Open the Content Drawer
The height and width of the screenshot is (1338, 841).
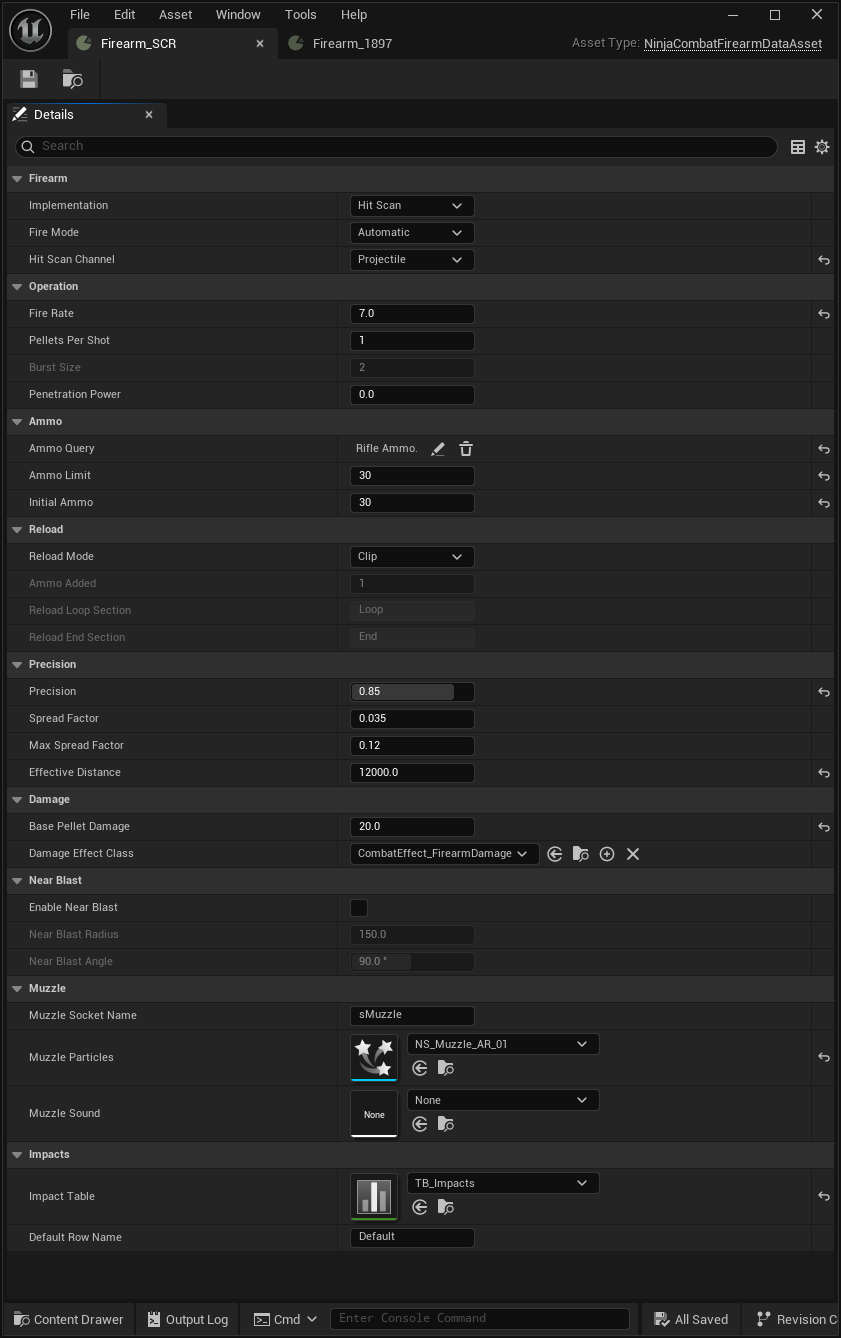coord(69,1319)
